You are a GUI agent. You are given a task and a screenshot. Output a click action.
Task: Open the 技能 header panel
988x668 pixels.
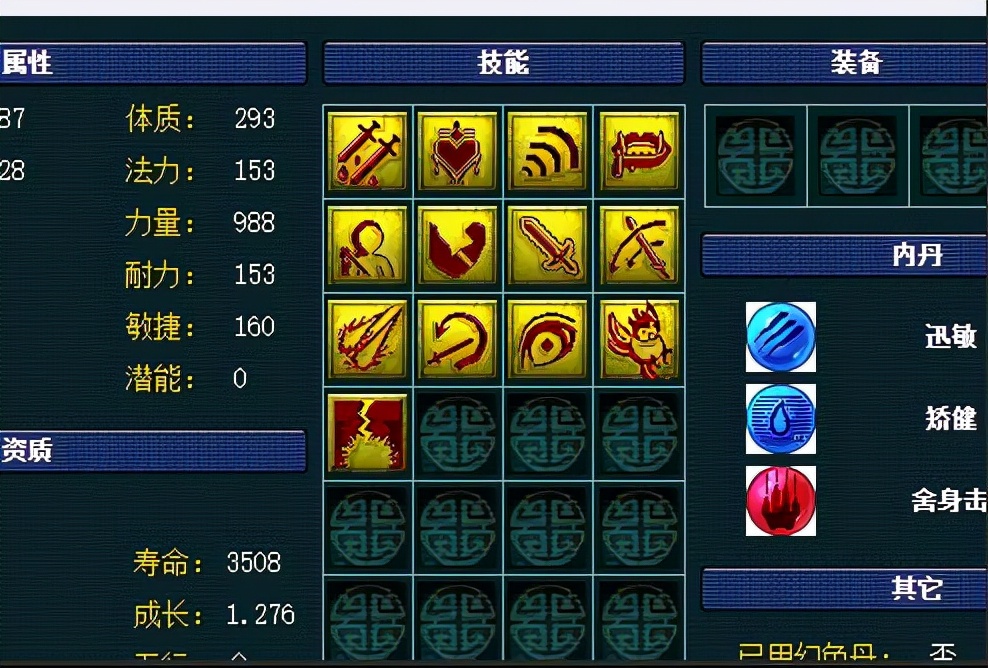(503, 63)
